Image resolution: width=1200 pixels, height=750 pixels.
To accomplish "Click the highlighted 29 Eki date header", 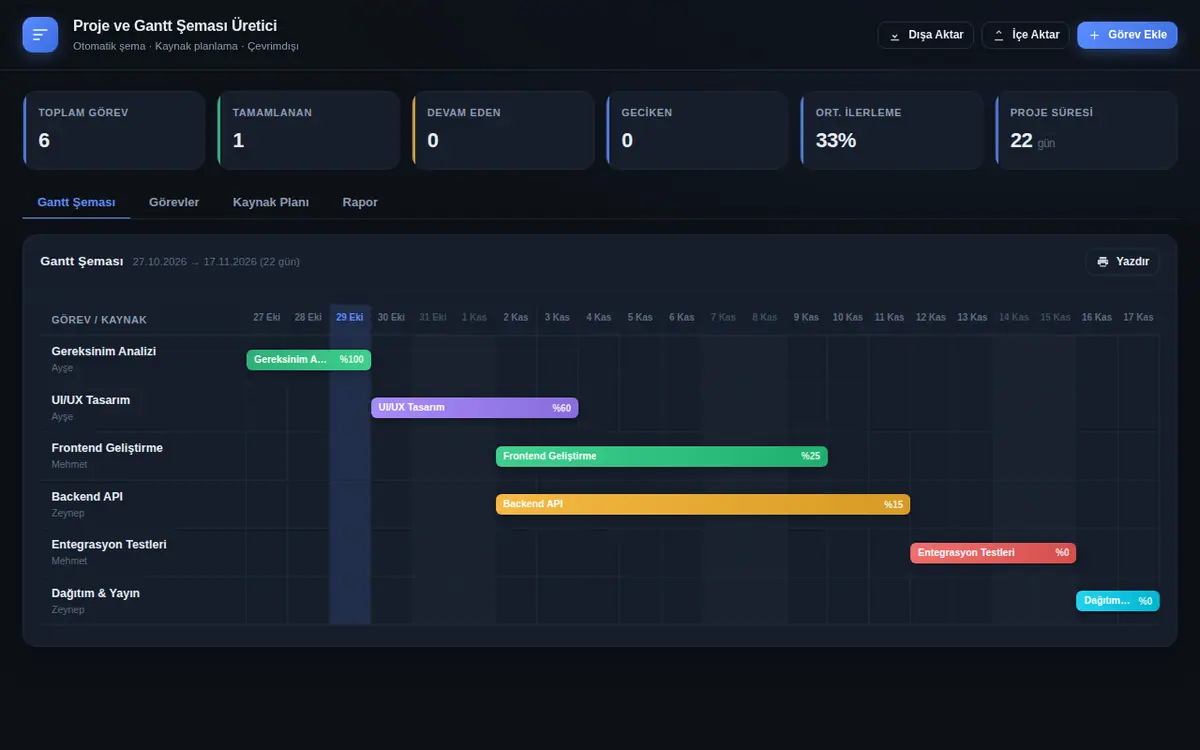I will [x=350, y=317].
